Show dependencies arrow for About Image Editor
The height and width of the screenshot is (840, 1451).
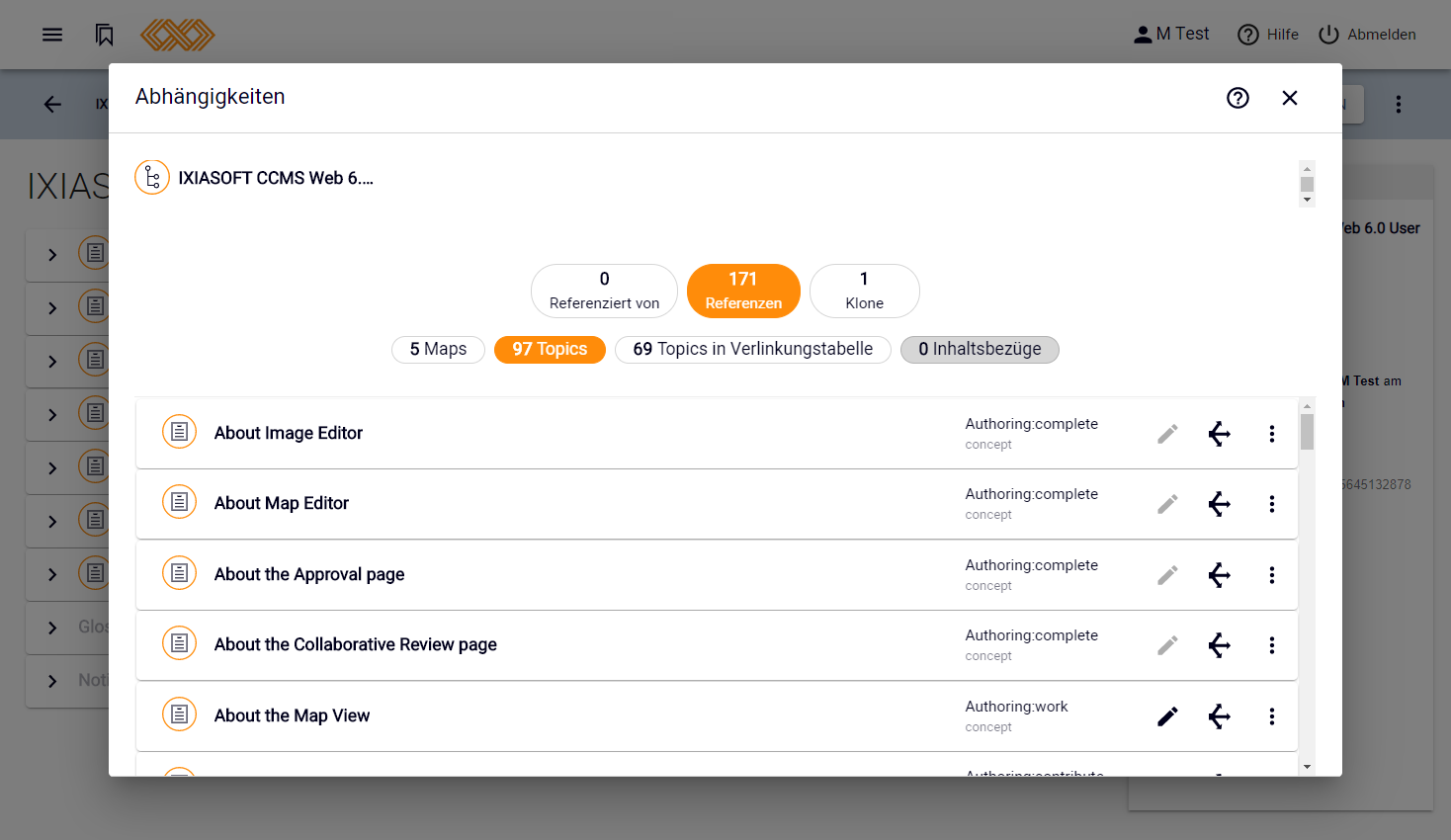coord(1220,434)
